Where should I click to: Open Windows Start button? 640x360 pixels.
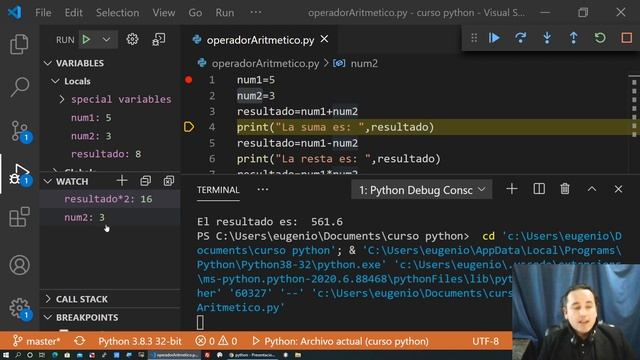6,355
